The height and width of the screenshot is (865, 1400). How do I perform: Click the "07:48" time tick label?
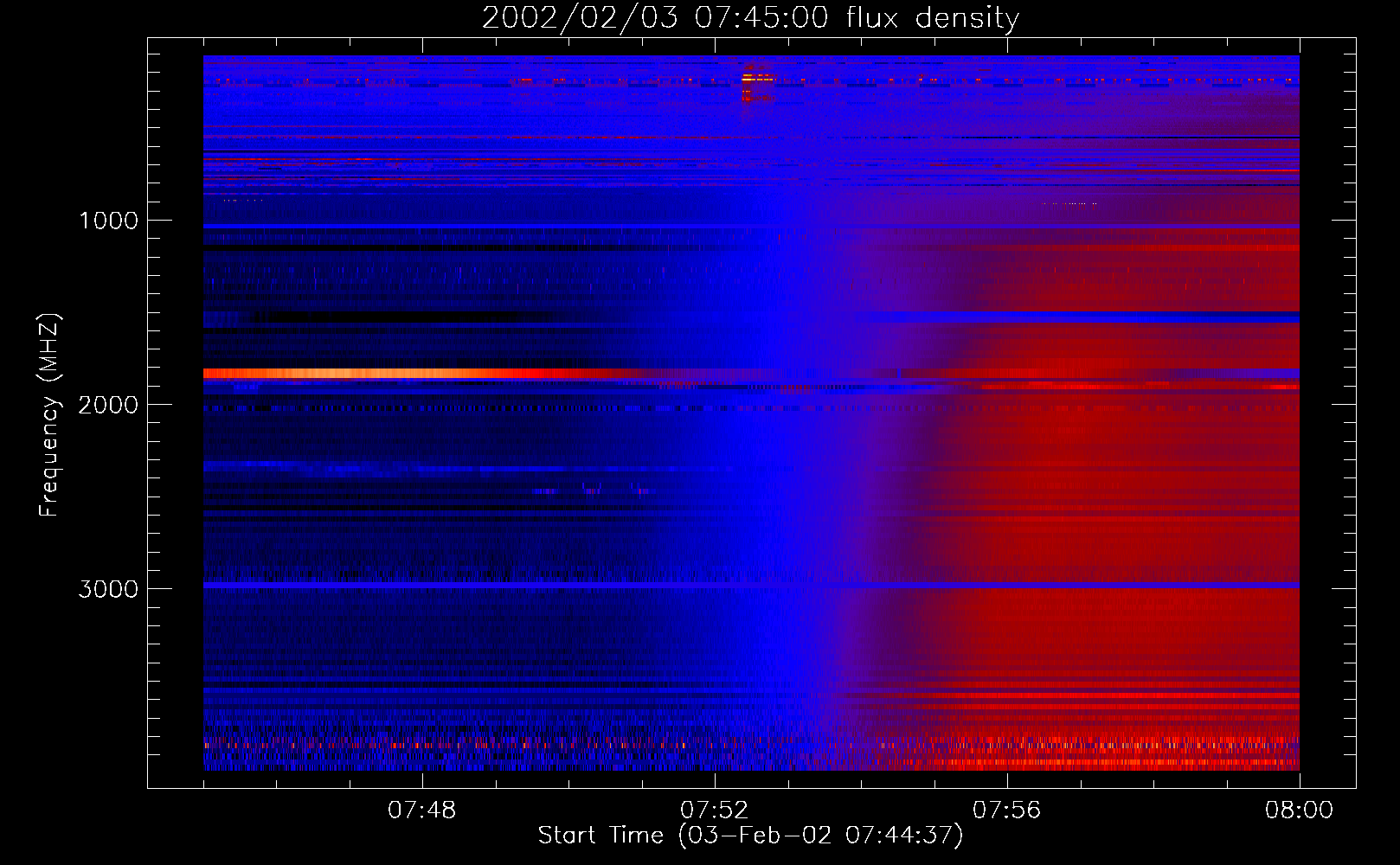pos(421,811)
